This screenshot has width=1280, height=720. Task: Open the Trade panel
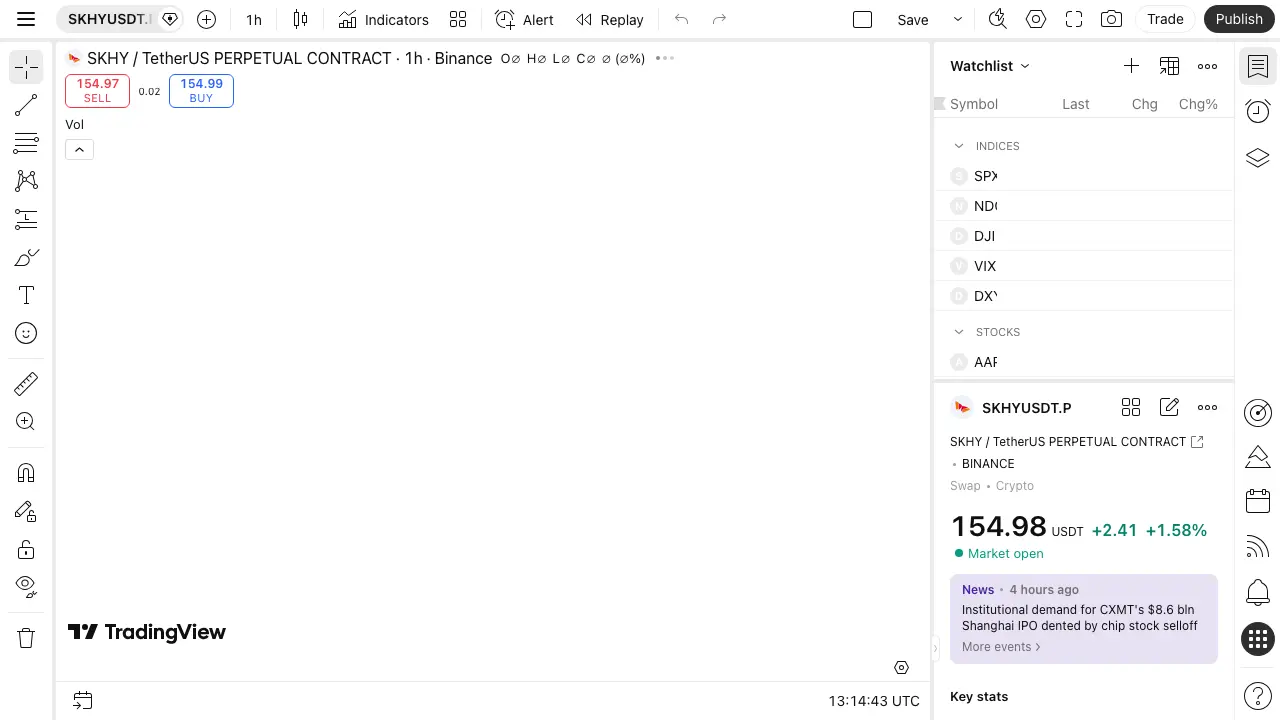pos(1165,19)
